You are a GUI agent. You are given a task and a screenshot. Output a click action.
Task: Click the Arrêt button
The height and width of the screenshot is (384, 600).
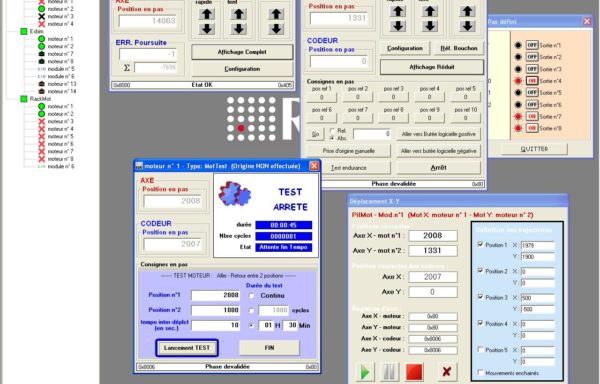coord(438,168)
